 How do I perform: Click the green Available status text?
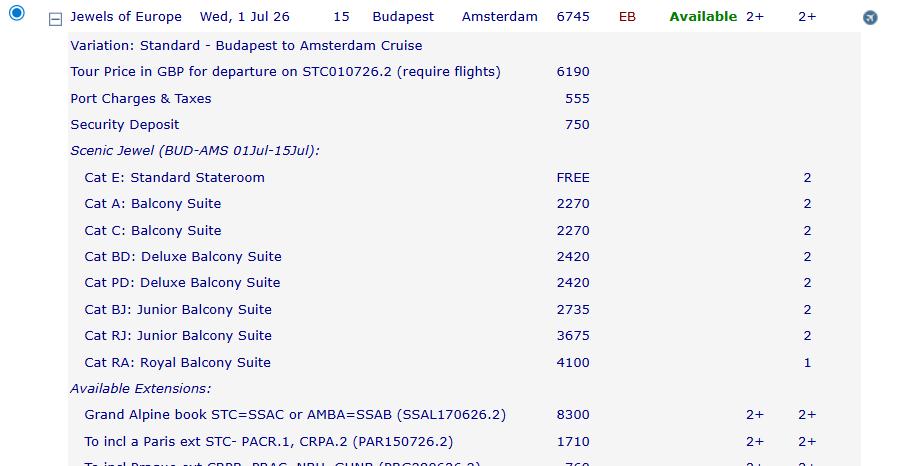tap(703, 17)
